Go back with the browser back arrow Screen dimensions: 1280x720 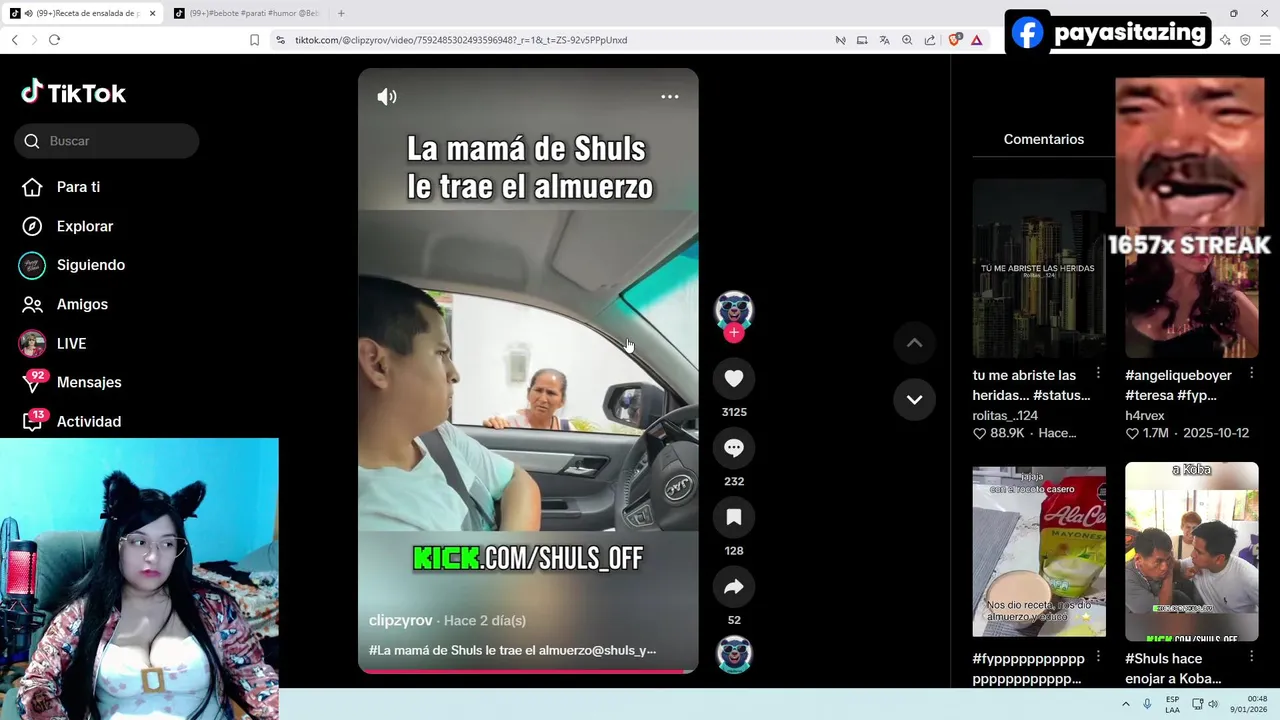tap(14, 40)
